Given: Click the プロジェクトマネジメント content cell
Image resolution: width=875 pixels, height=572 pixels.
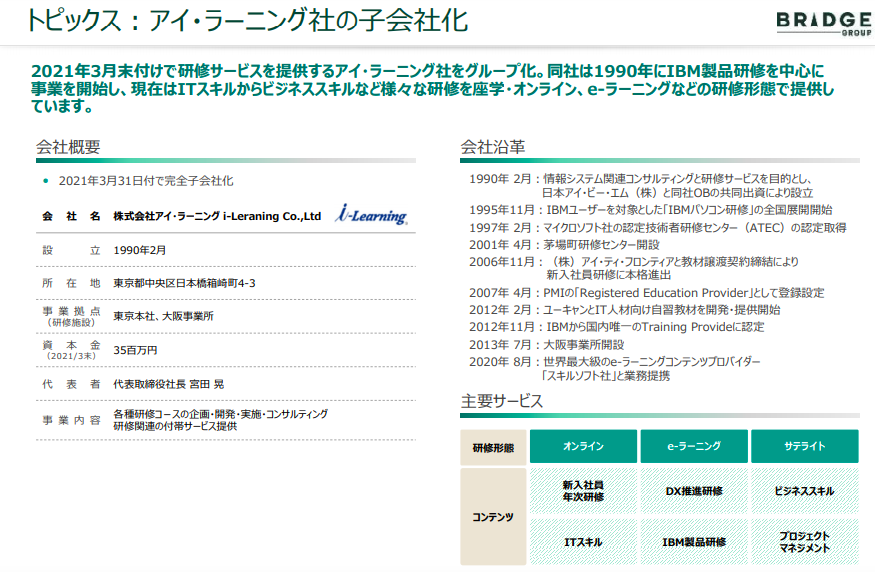Looking at the screenshot, I should [804, 542].
